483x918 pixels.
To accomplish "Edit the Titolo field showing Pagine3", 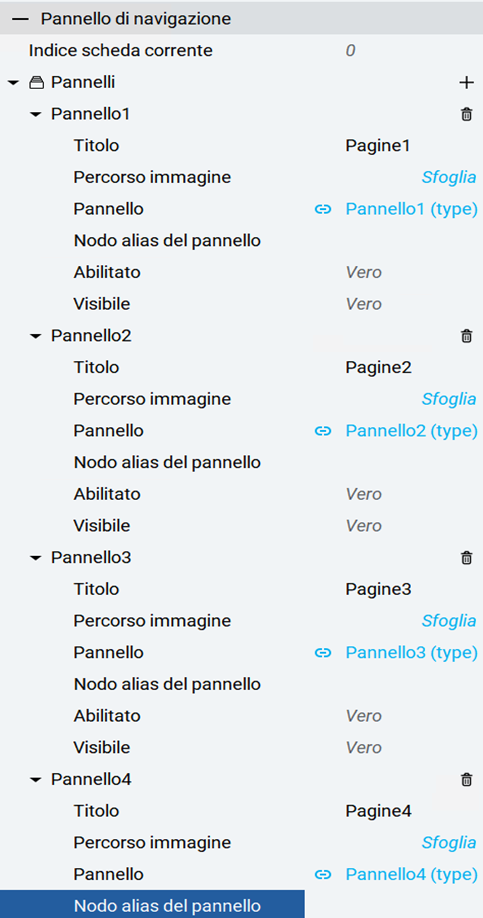I will coord(378,589).
